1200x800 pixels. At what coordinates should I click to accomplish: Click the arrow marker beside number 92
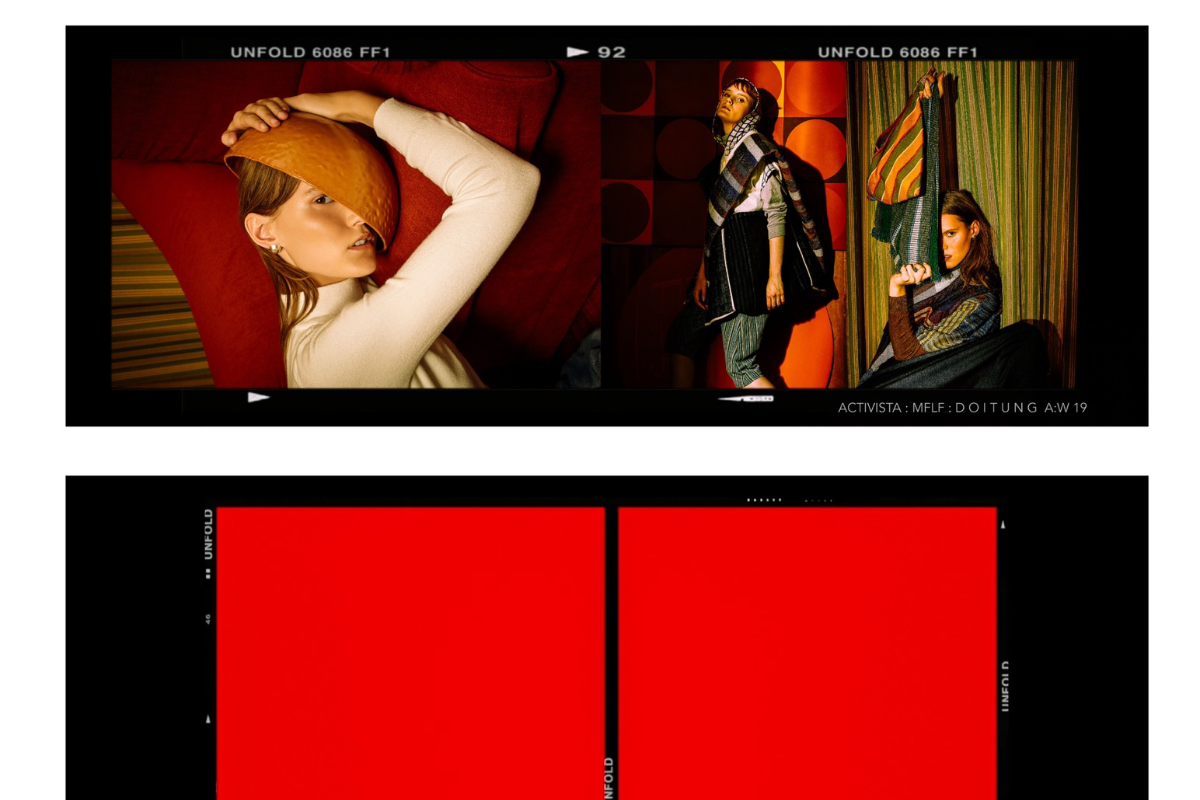coord(577,52)
